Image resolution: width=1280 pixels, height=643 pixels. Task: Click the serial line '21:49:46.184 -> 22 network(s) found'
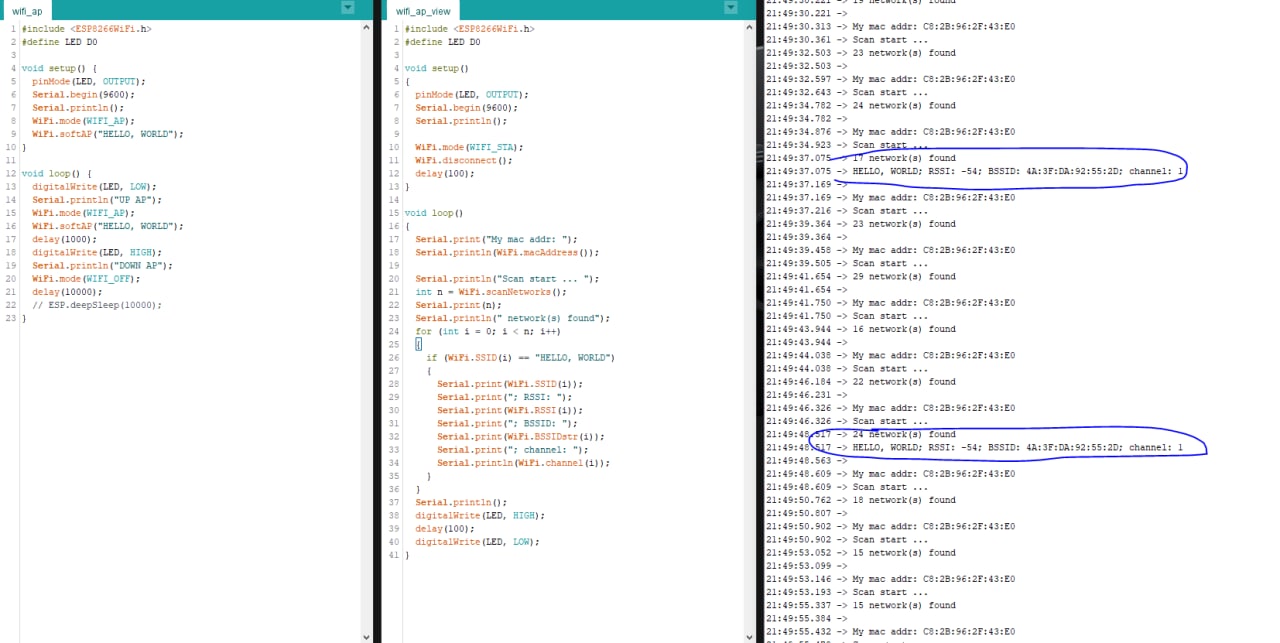click(861, 381)
